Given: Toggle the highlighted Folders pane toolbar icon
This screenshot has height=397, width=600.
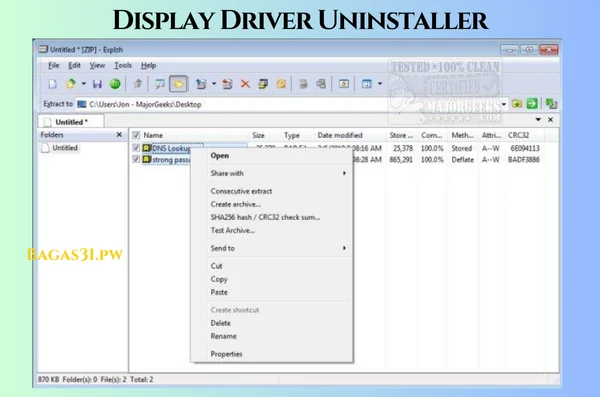Looking at the screenshot, I should click(x=178, y=84).
